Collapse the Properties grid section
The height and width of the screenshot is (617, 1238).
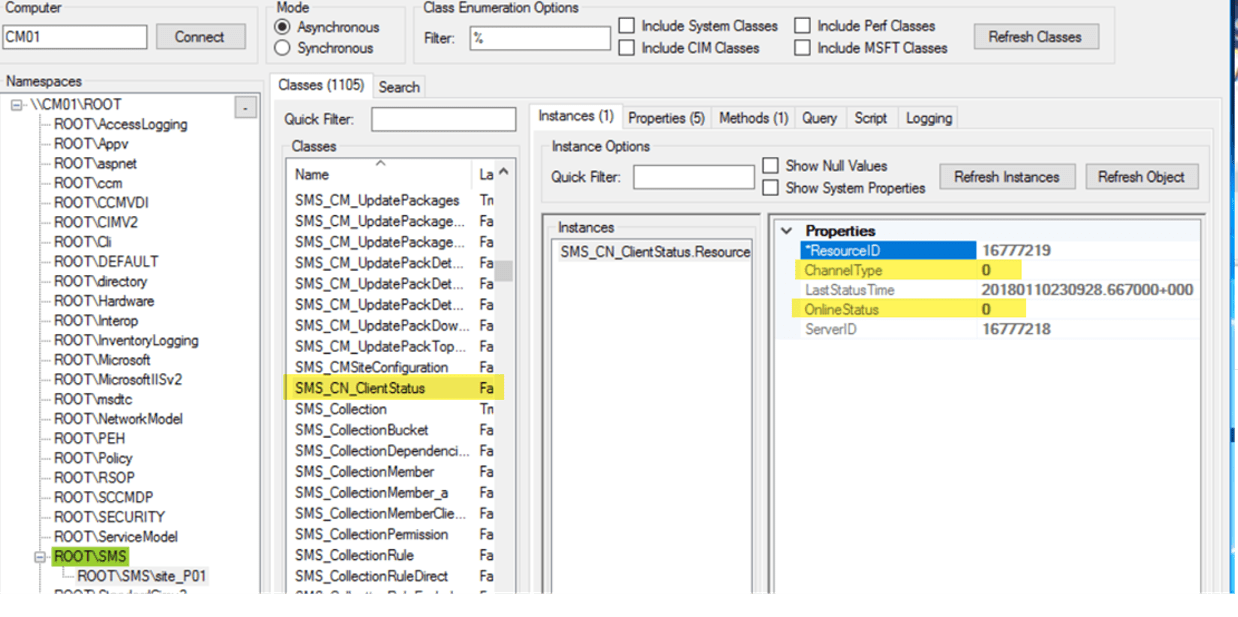click(x=787, y=231)
